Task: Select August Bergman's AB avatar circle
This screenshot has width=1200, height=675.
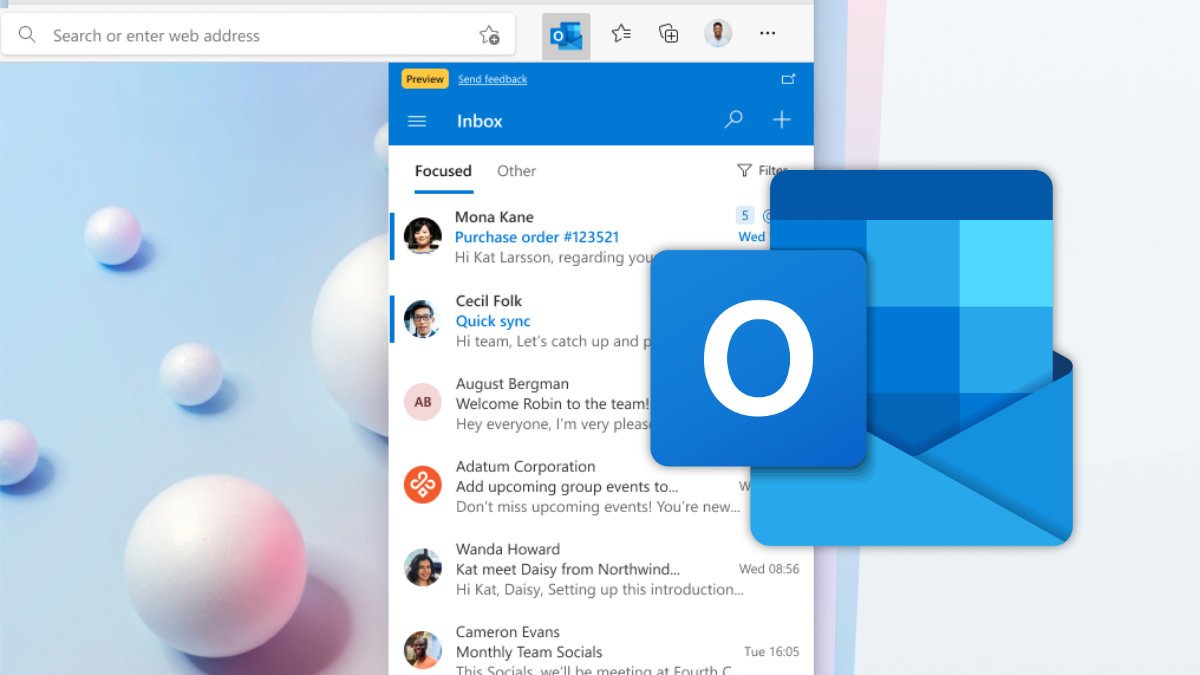Action: coord(422,401)
